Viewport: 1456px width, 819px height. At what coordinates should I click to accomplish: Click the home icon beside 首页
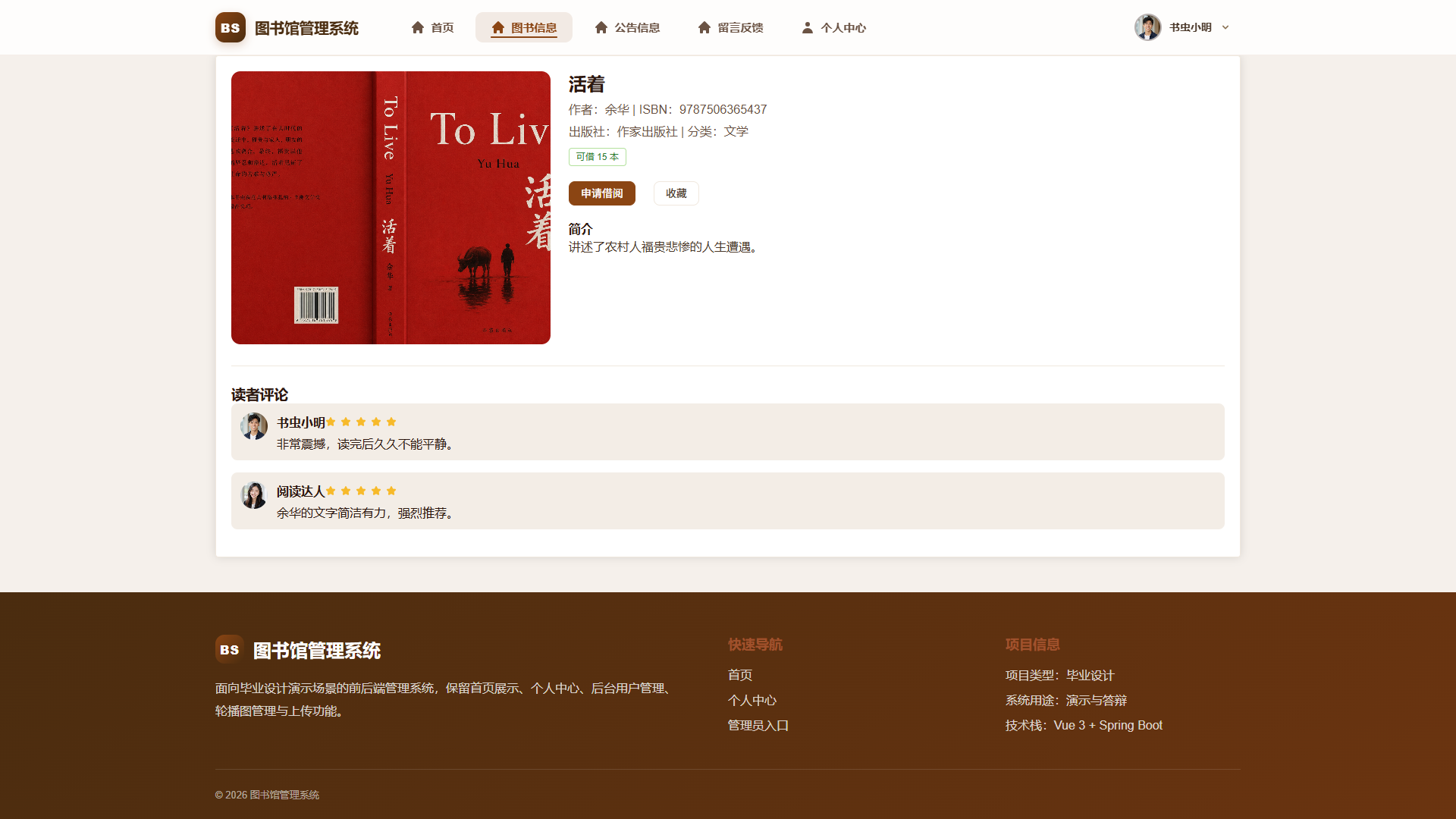coord(418,27)
